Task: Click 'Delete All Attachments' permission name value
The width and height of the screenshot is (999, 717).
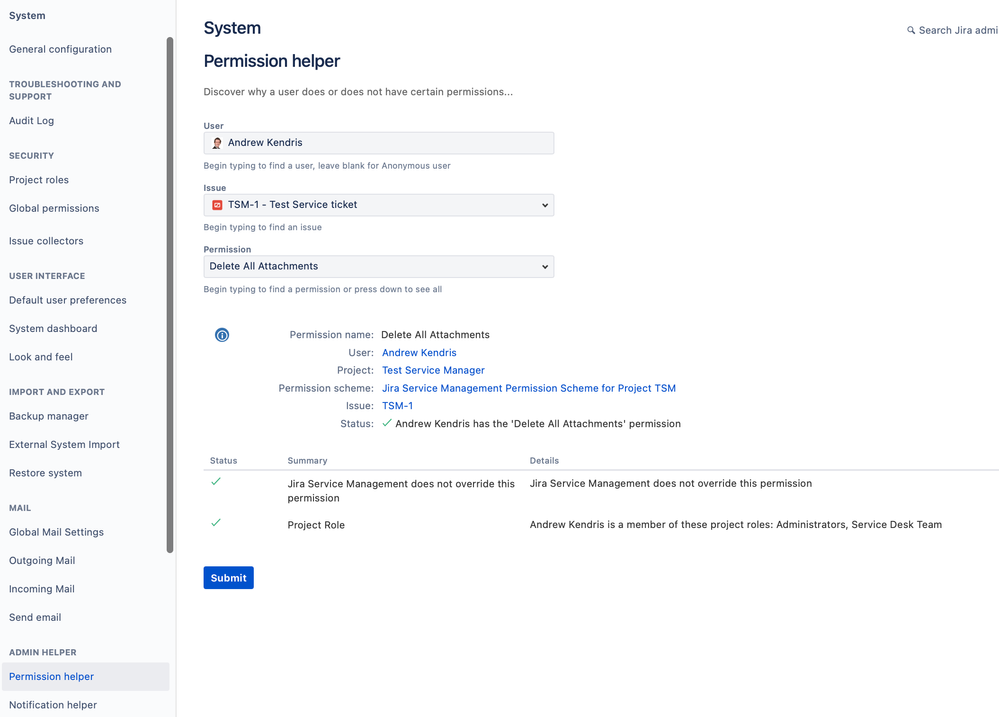Action: pos(435,335)
